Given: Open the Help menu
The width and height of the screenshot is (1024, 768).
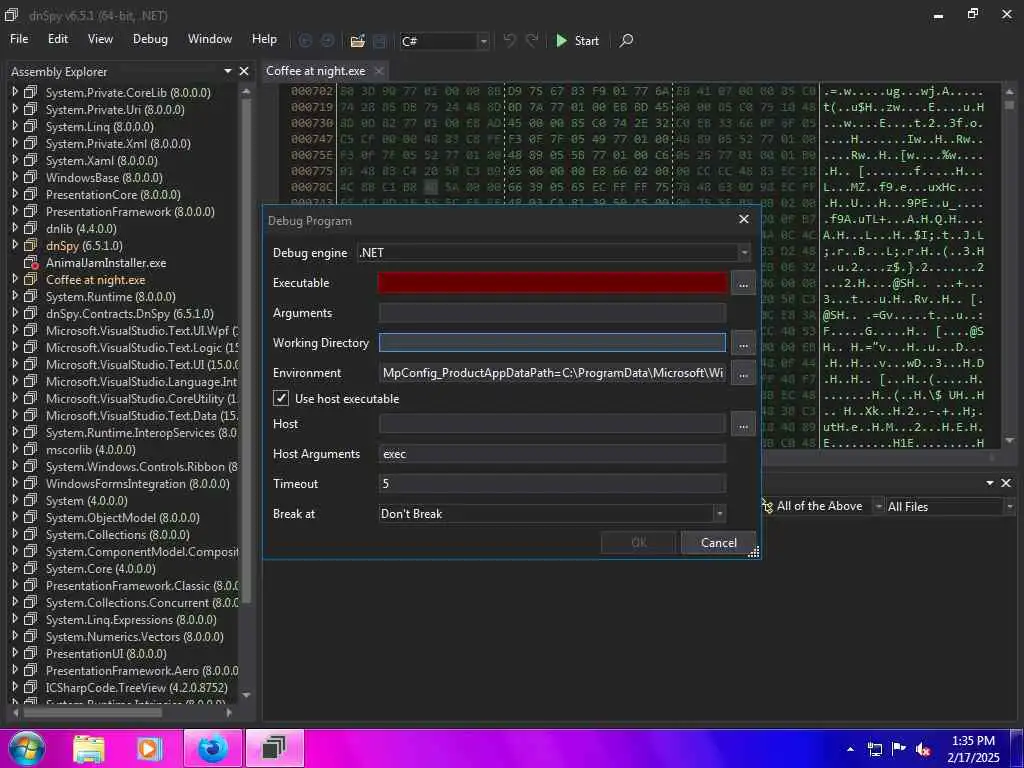Looking at the screenshot, I should (x=264, y=39).
